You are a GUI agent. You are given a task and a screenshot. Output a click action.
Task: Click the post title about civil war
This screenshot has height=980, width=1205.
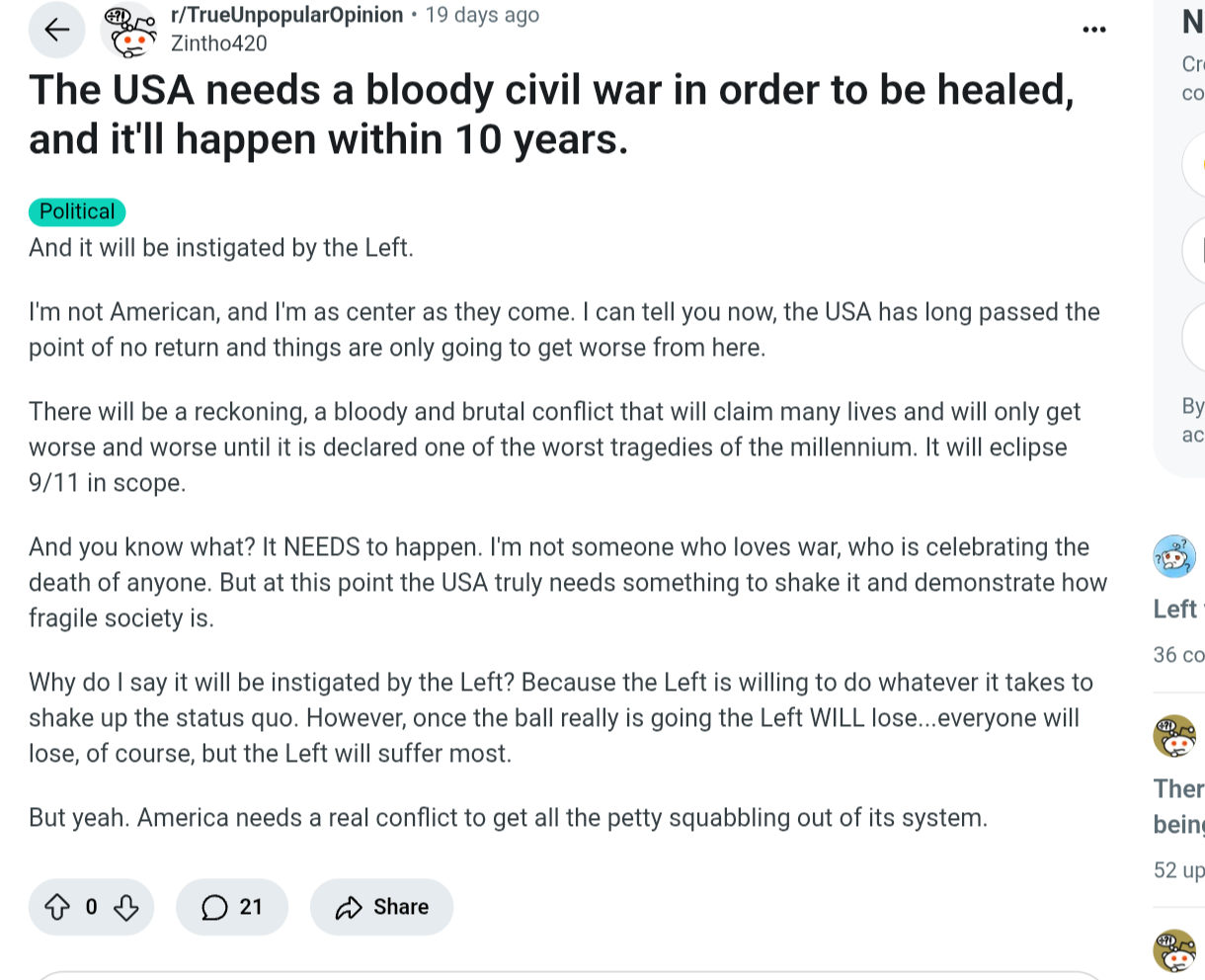pos(551,115)
